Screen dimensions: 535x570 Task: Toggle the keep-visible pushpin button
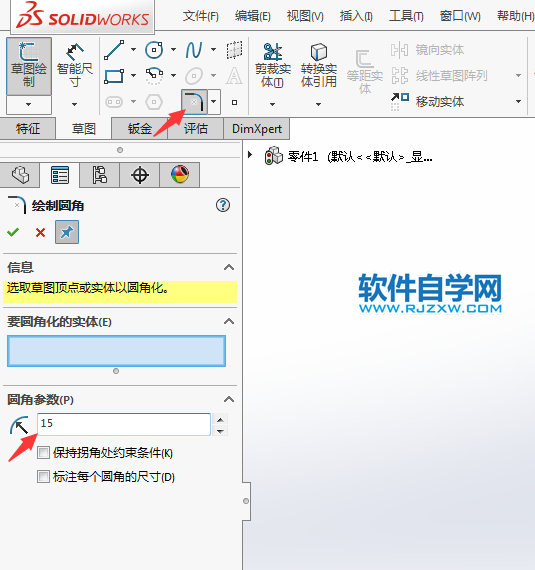[x=67, y=232]
